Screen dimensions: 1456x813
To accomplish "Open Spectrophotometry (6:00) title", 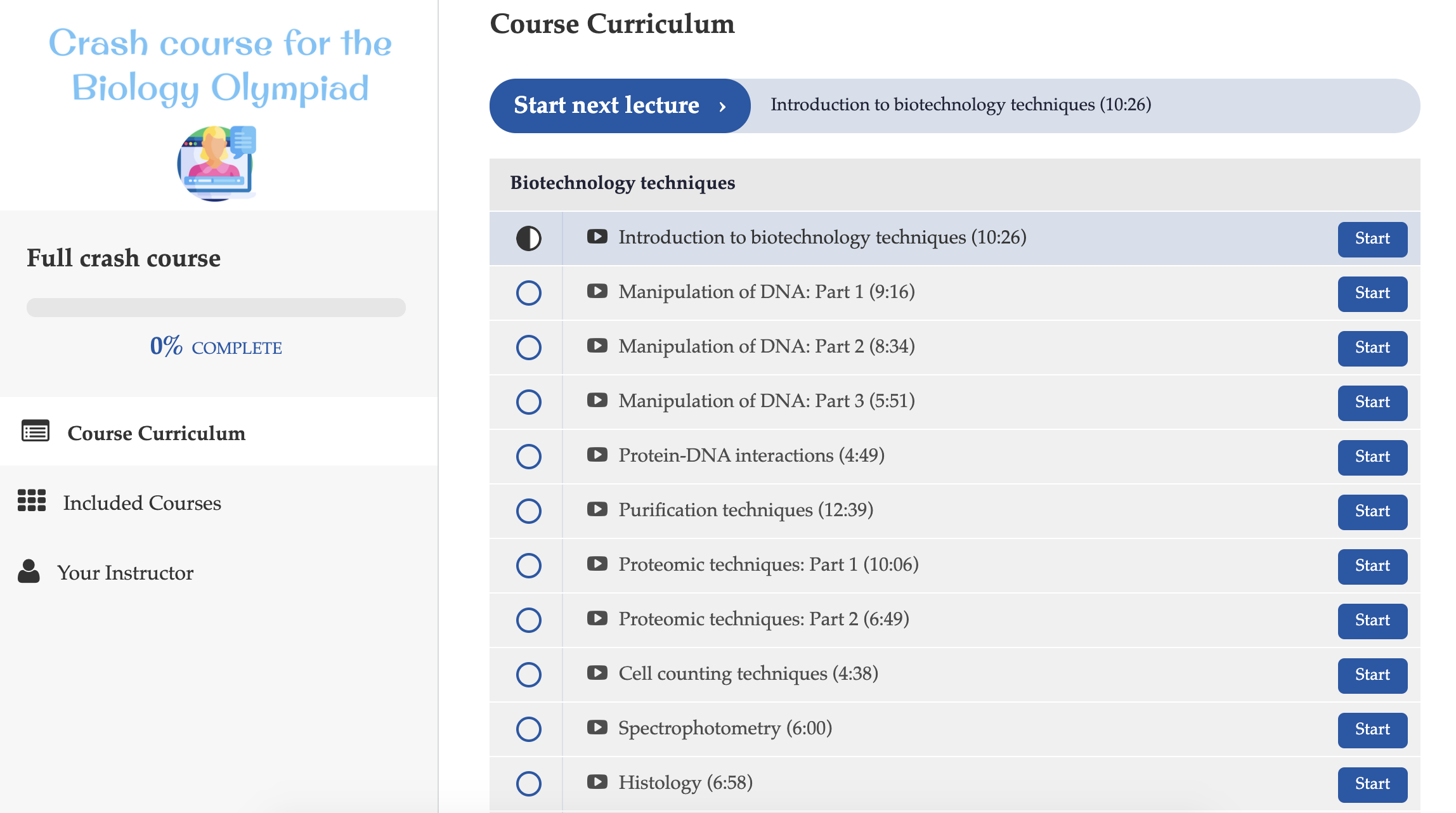I will click(x=725, y=728).
